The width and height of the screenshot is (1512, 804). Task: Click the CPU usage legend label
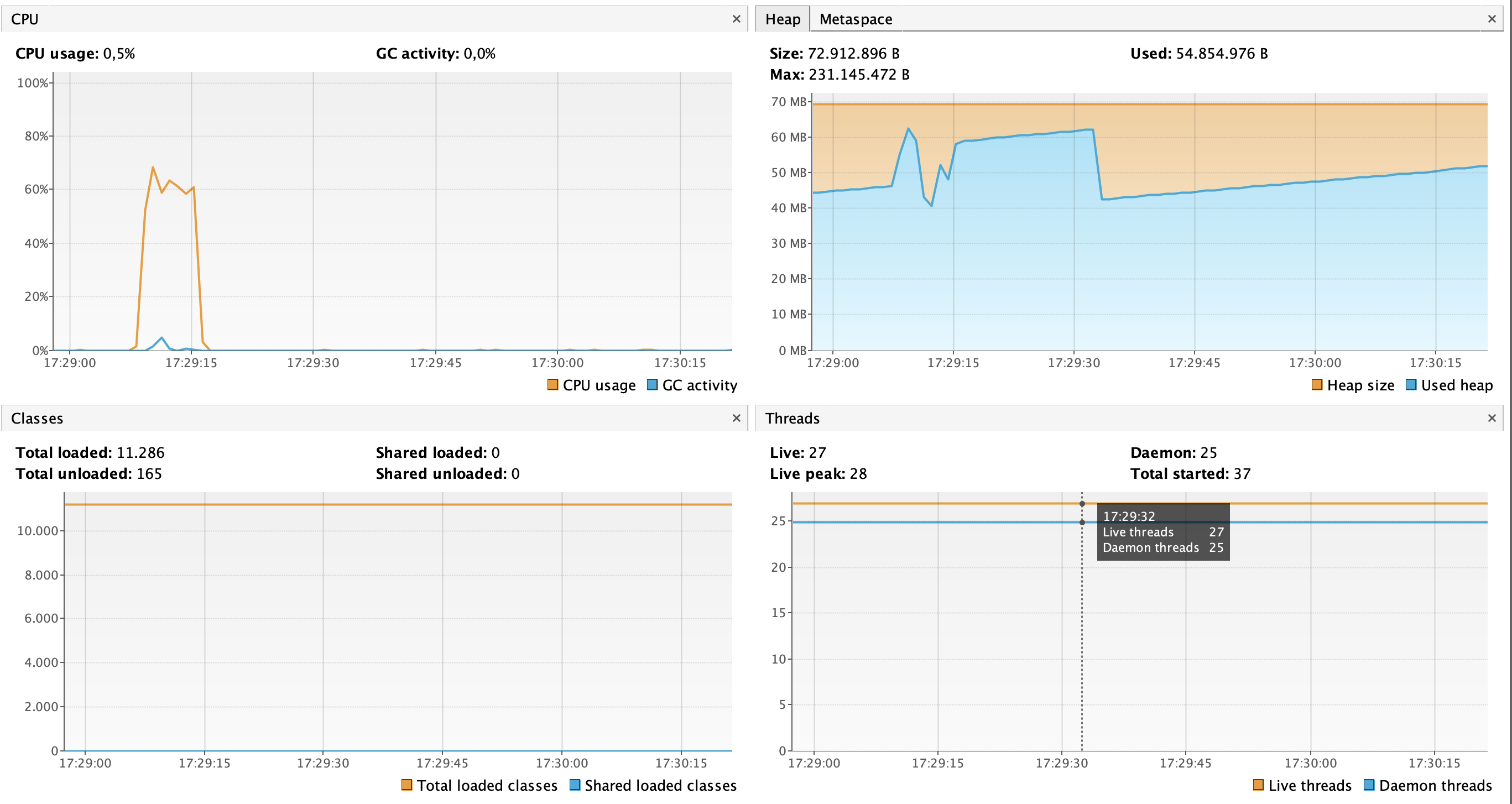[599, 385]
